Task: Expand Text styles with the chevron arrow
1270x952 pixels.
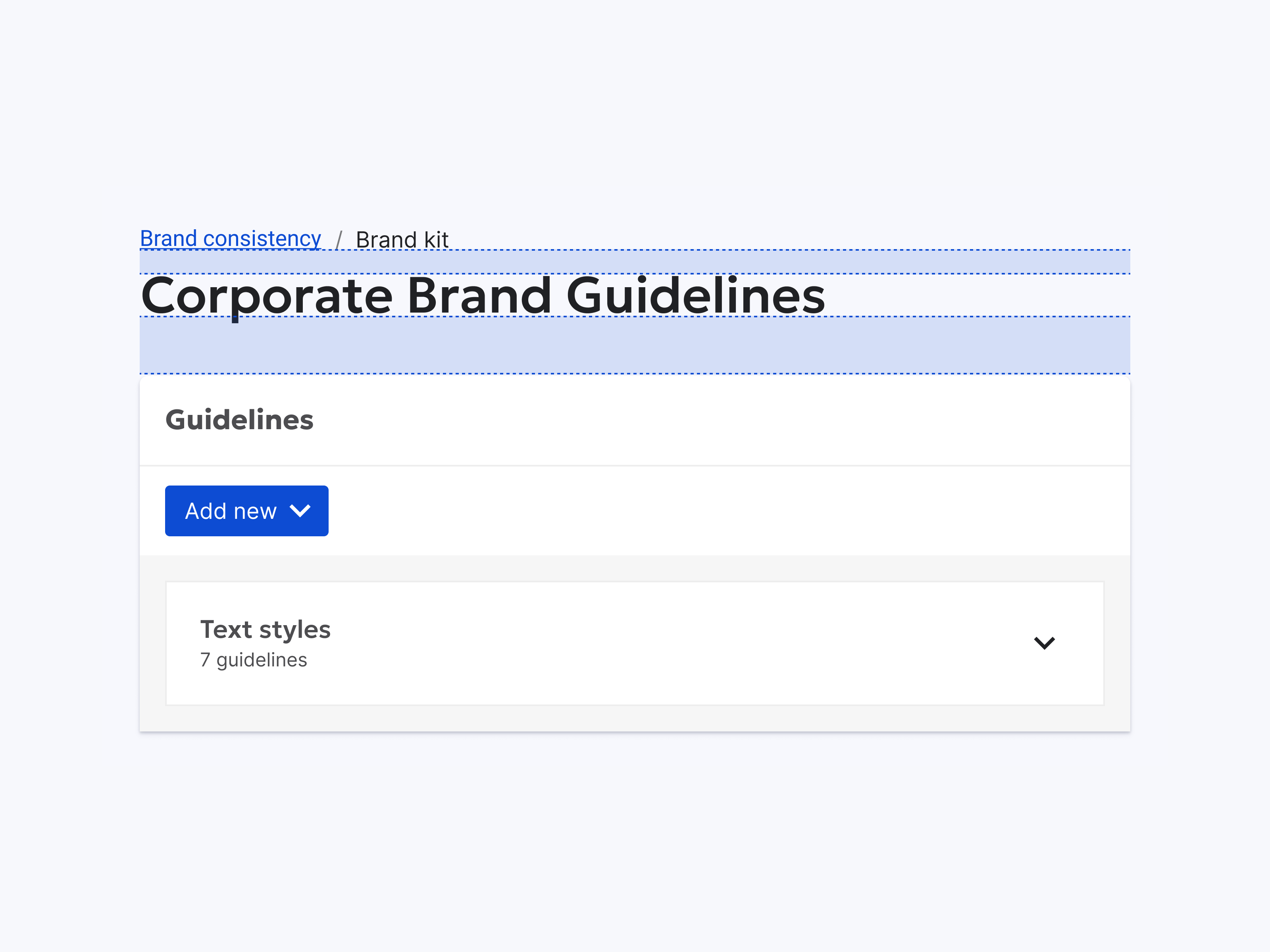Action: [1044, 643]
